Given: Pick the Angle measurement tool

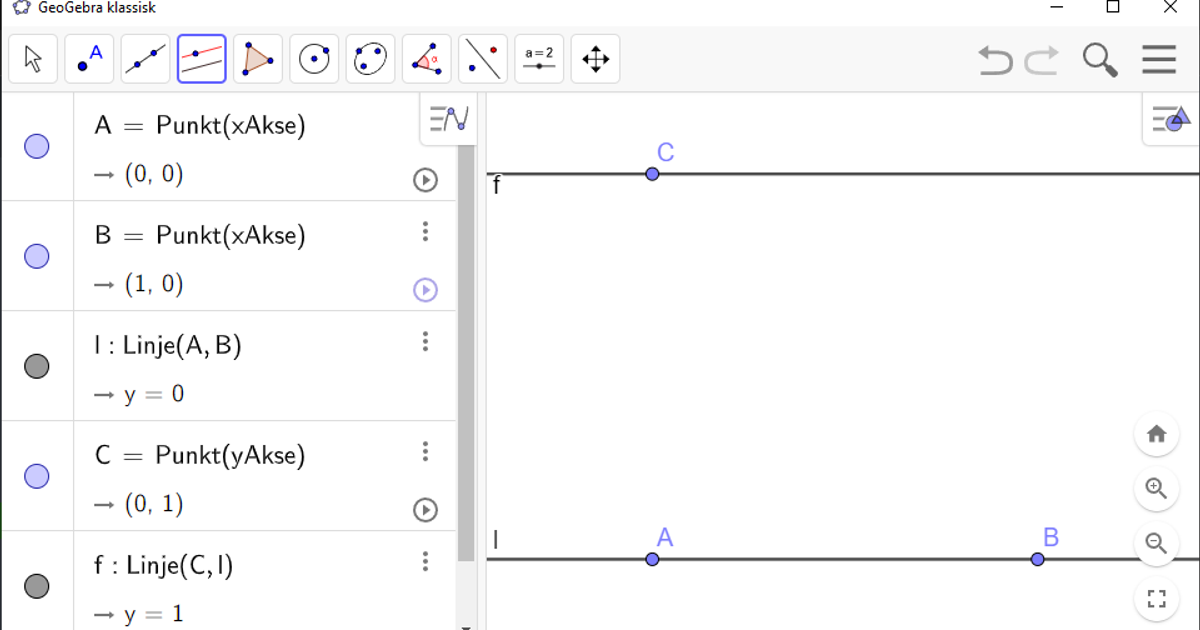Looking at the screenshot, I should pyautogui.click(x=426, y=59).
